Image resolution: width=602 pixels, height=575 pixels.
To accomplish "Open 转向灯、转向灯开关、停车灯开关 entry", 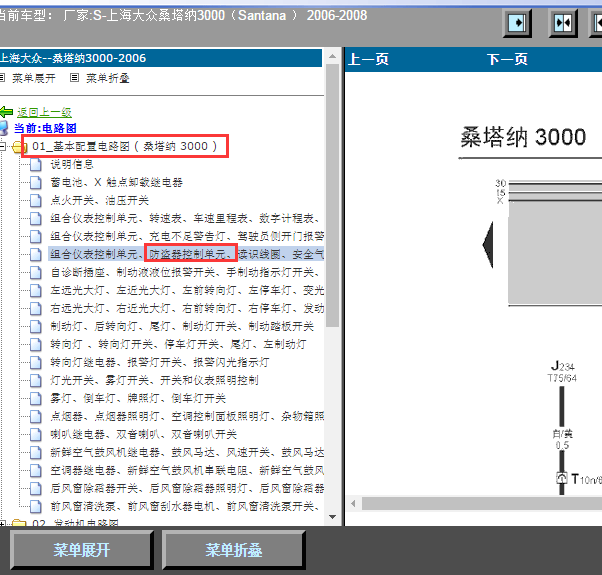I will pos(178,344).
